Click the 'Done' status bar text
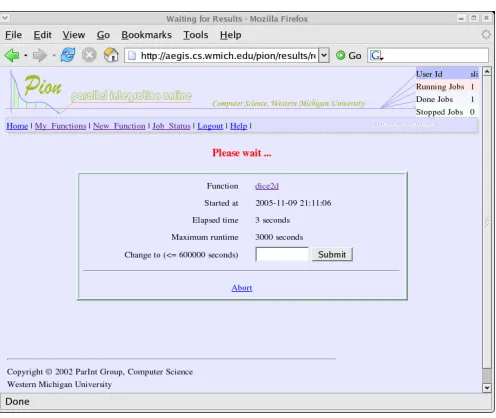Viewport: 496px width, 418px height. click(x=17, y=401)
